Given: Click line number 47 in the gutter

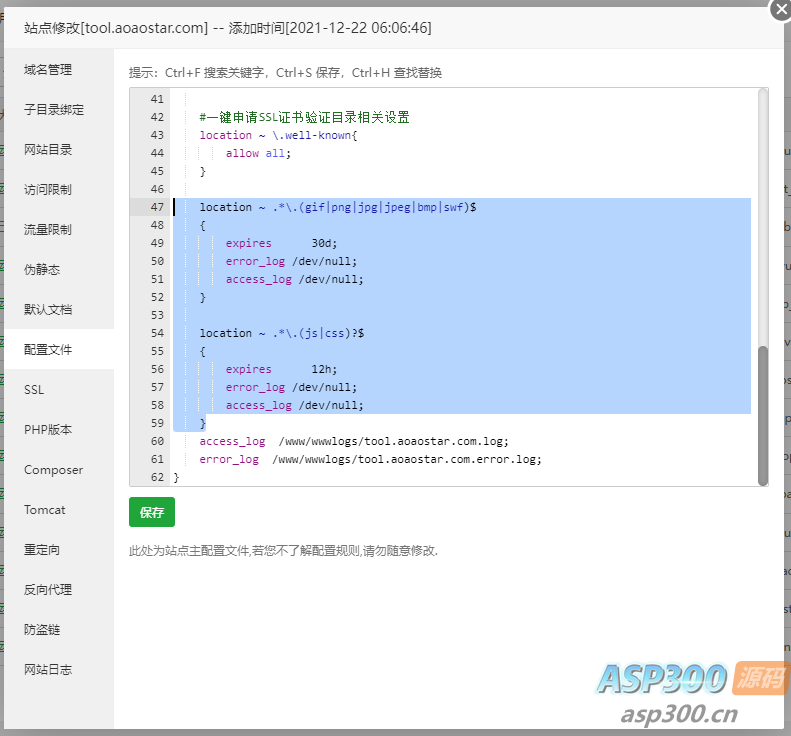Looking at the screenshot, I should 156,207.
